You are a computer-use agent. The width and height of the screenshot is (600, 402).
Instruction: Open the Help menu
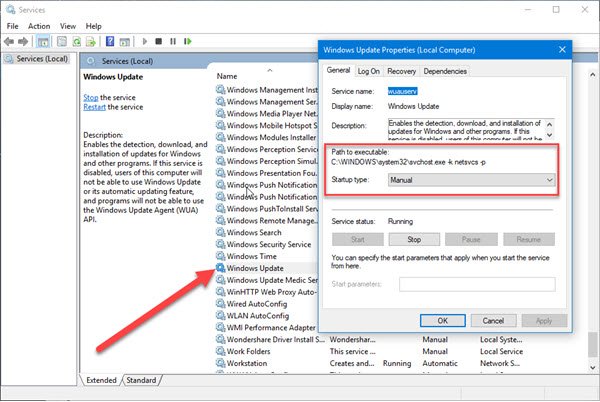(93, 26)
